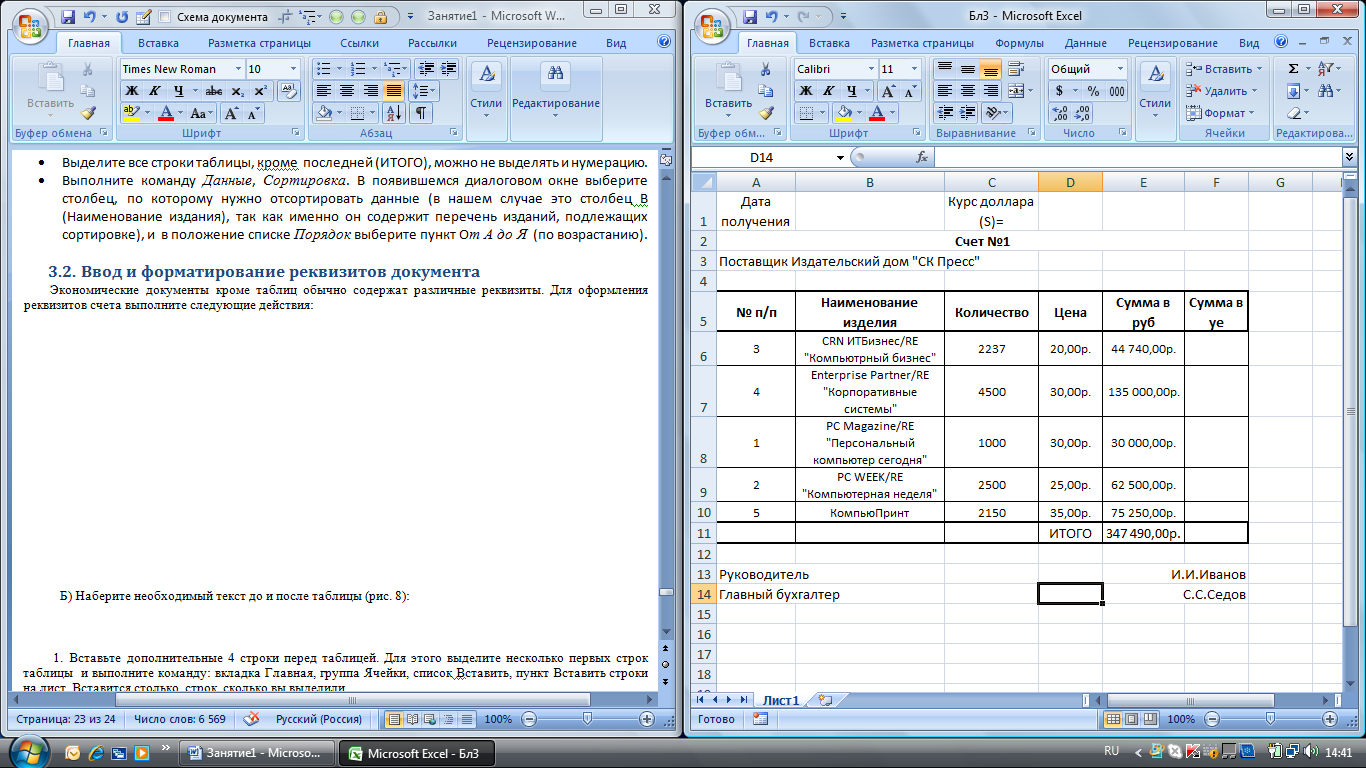Grow font size in Word
The height and width of the screenshot is (768, 1366).
tap(231, 113)
